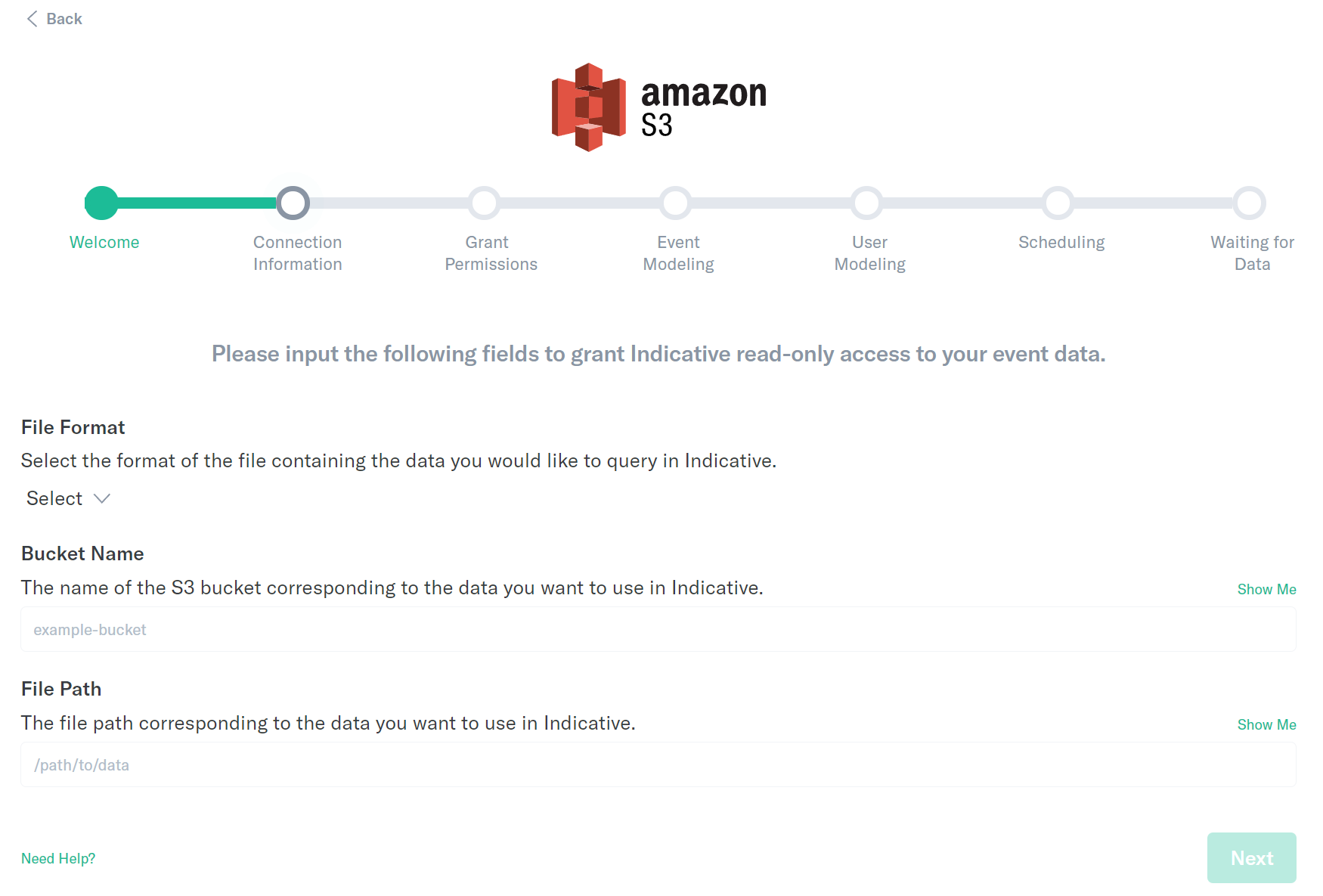Select the User Modeling step circle
This screenshot has width=1323, height=896.
866,203
